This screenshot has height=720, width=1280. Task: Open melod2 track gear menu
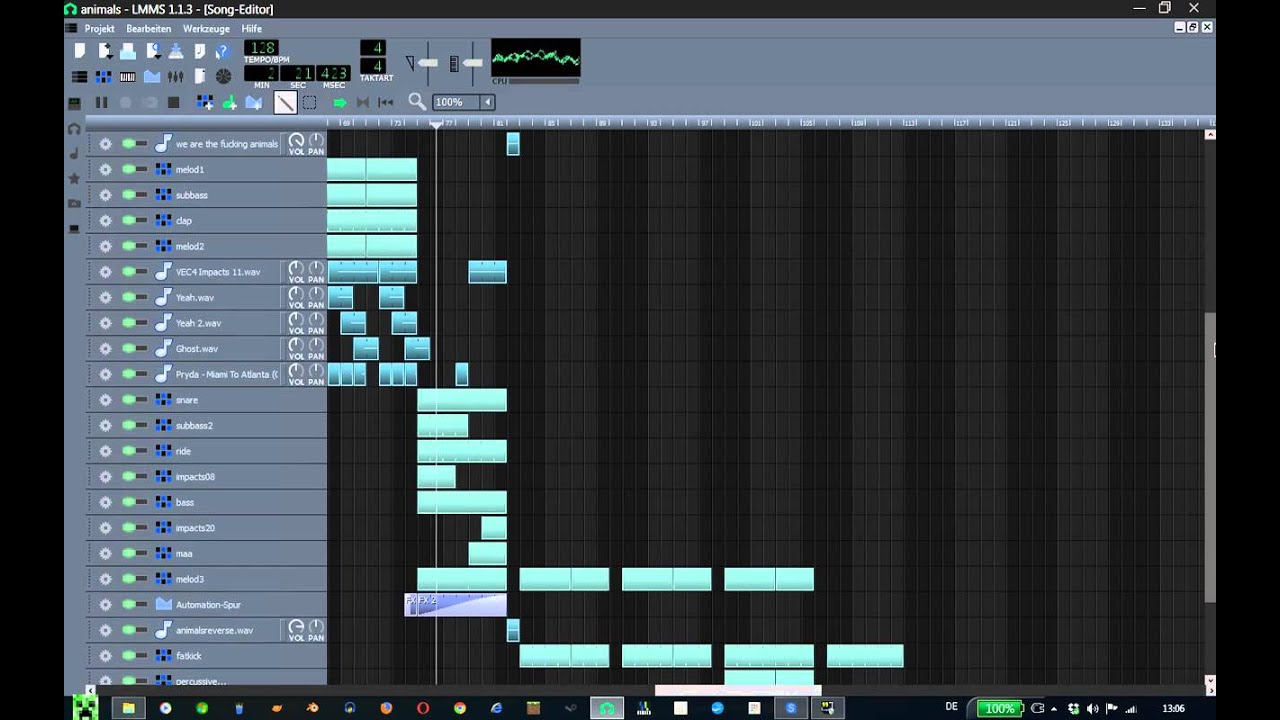pos(105,246)
